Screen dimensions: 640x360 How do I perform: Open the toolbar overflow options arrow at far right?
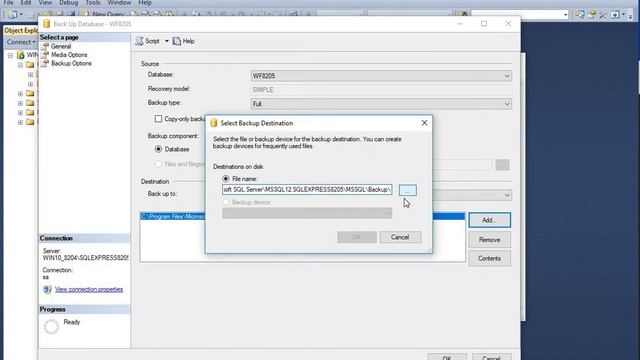click(631, 15)
